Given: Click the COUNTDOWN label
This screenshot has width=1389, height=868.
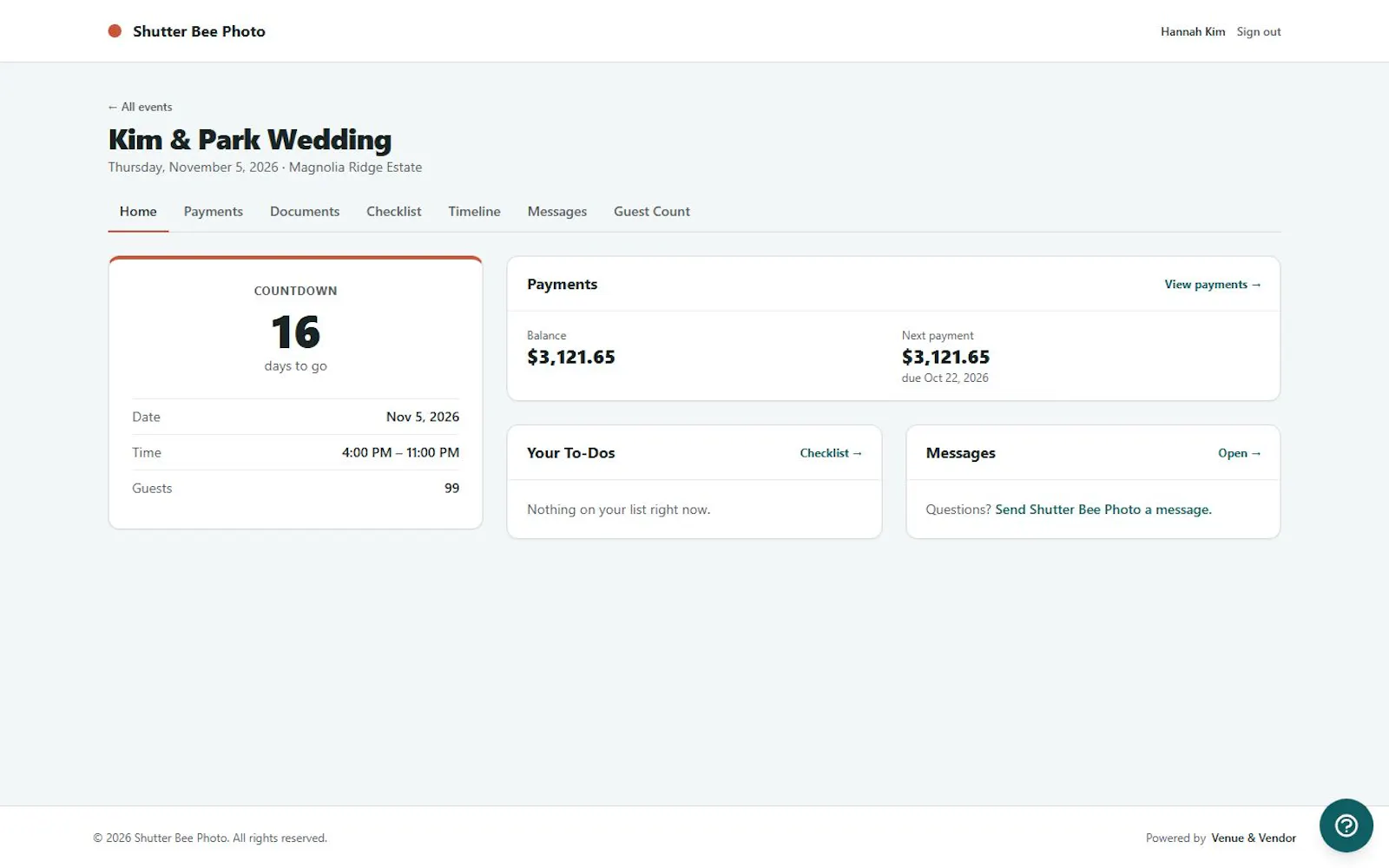Looking at the screenshot, I should [296, 291].
